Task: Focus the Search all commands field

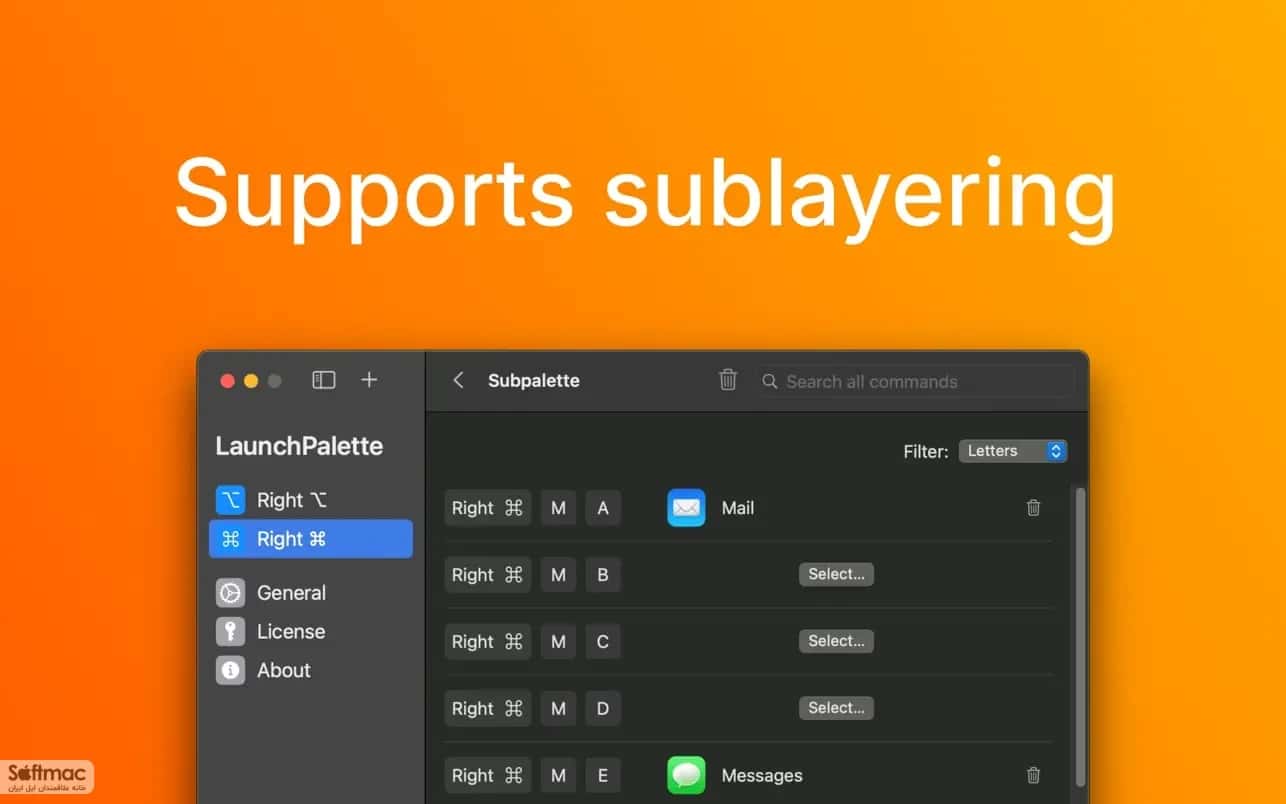Action: pyautogui.click(x=916, y=381)
